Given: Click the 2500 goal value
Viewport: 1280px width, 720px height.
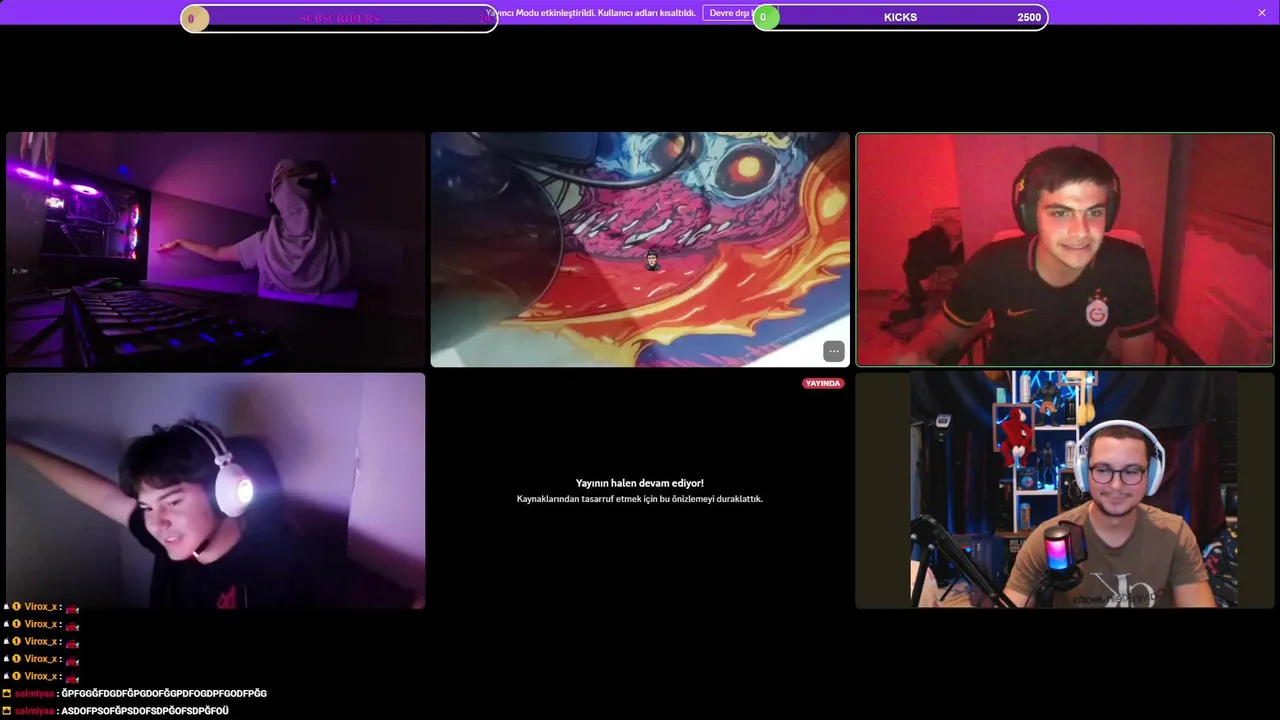Looking at the screenshot, I should pos(1029,17).
